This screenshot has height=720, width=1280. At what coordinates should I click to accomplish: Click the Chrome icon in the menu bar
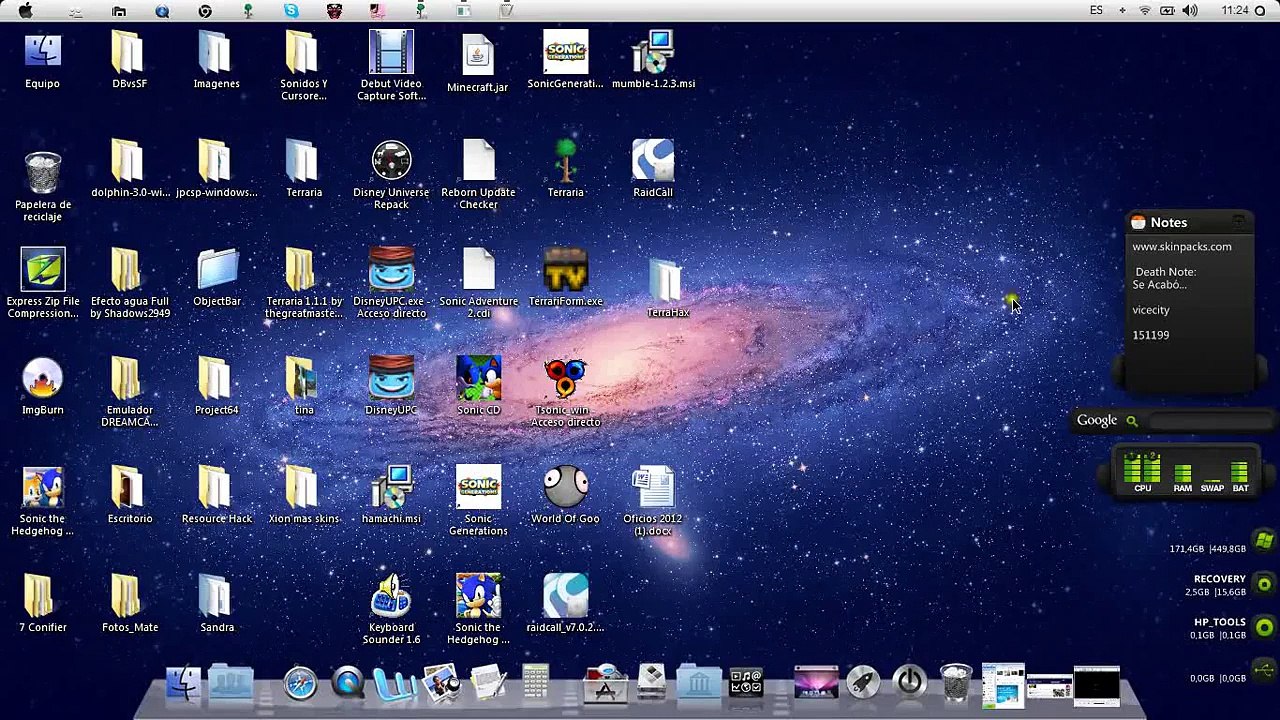click(x=205, y=10)
